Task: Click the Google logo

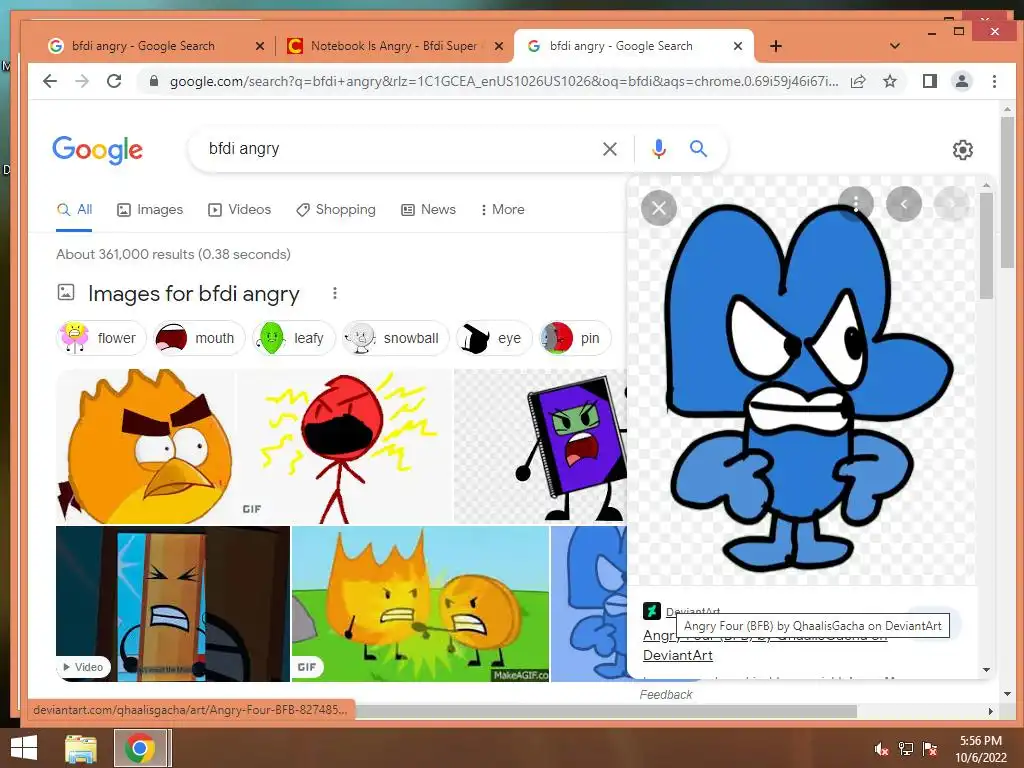Action: pyautogui.click(x=97, y=150)
